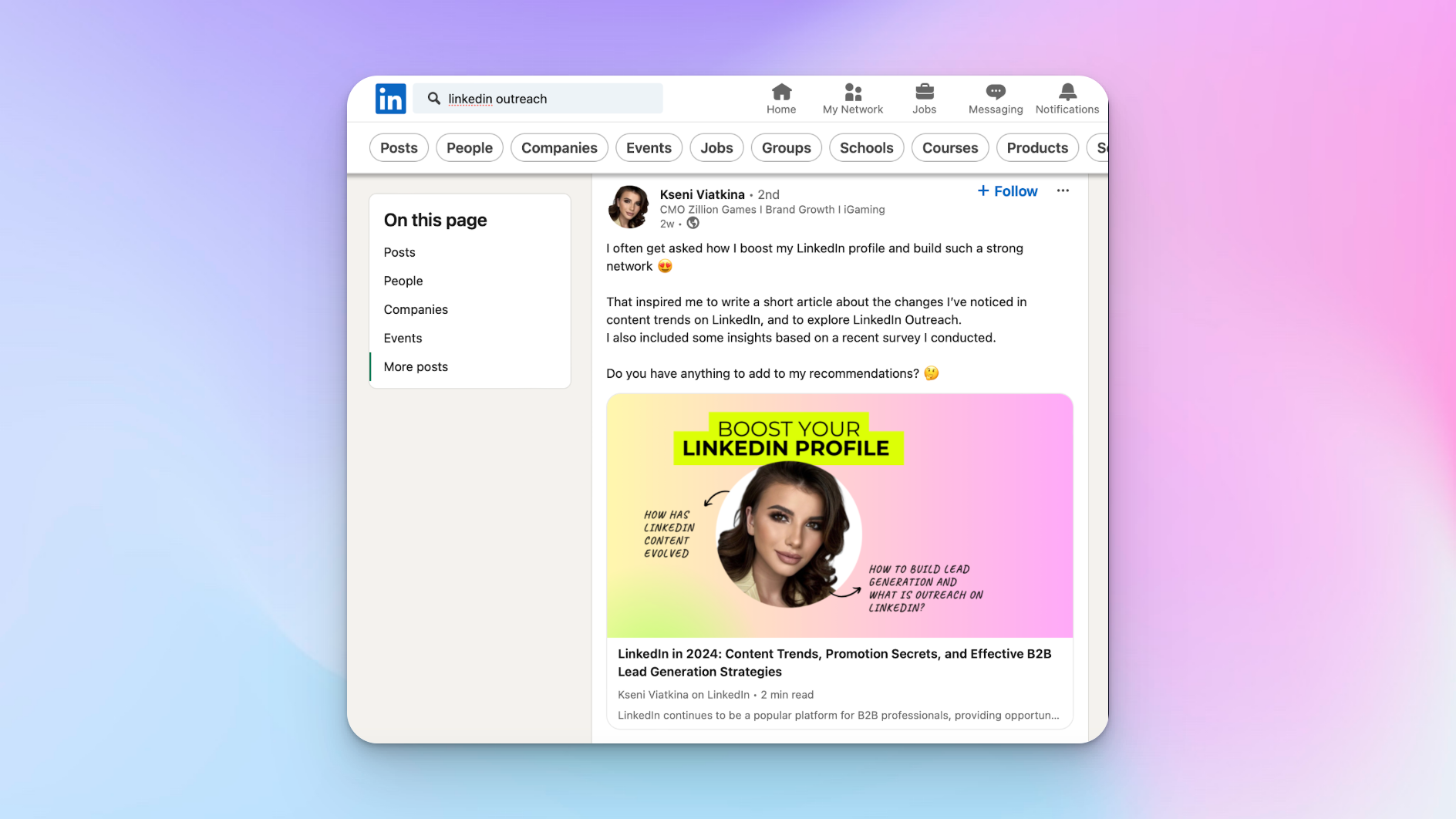Filter results by Posts
This screenshot has height=819, width=1456.
[399, 148]
